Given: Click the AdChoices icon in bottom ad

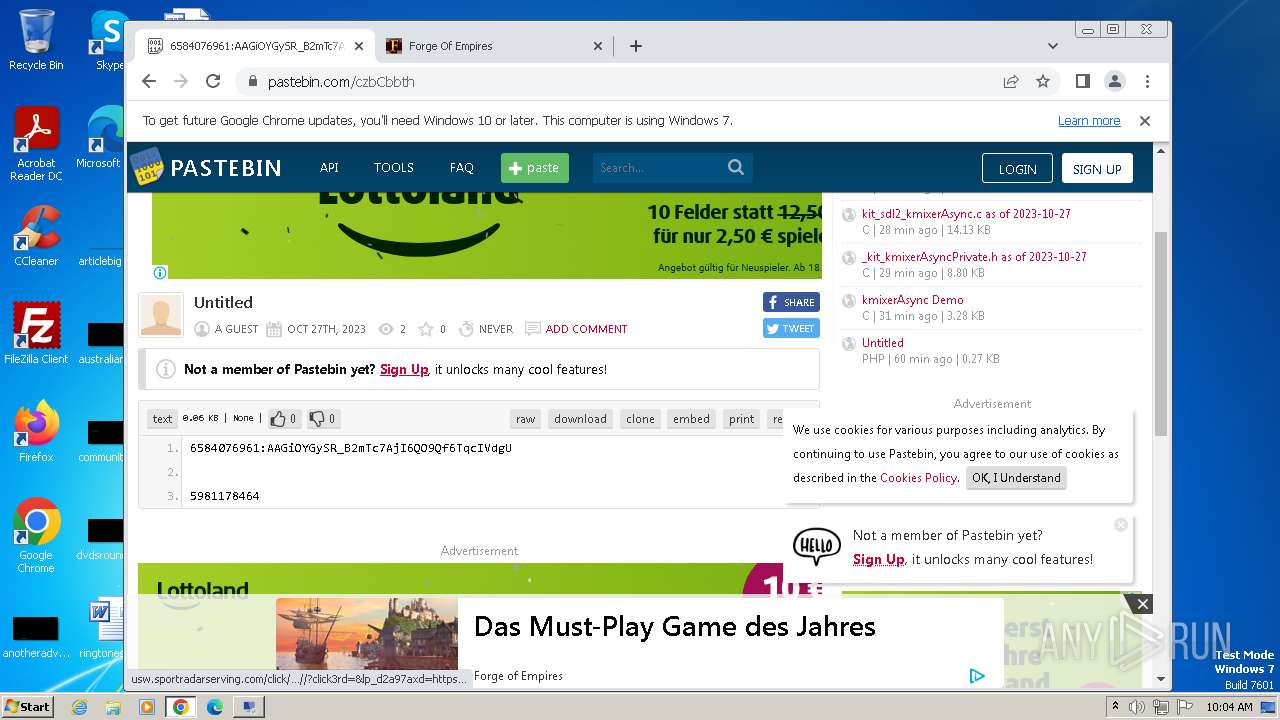Looking at the screenshot, I should point(977,676).
